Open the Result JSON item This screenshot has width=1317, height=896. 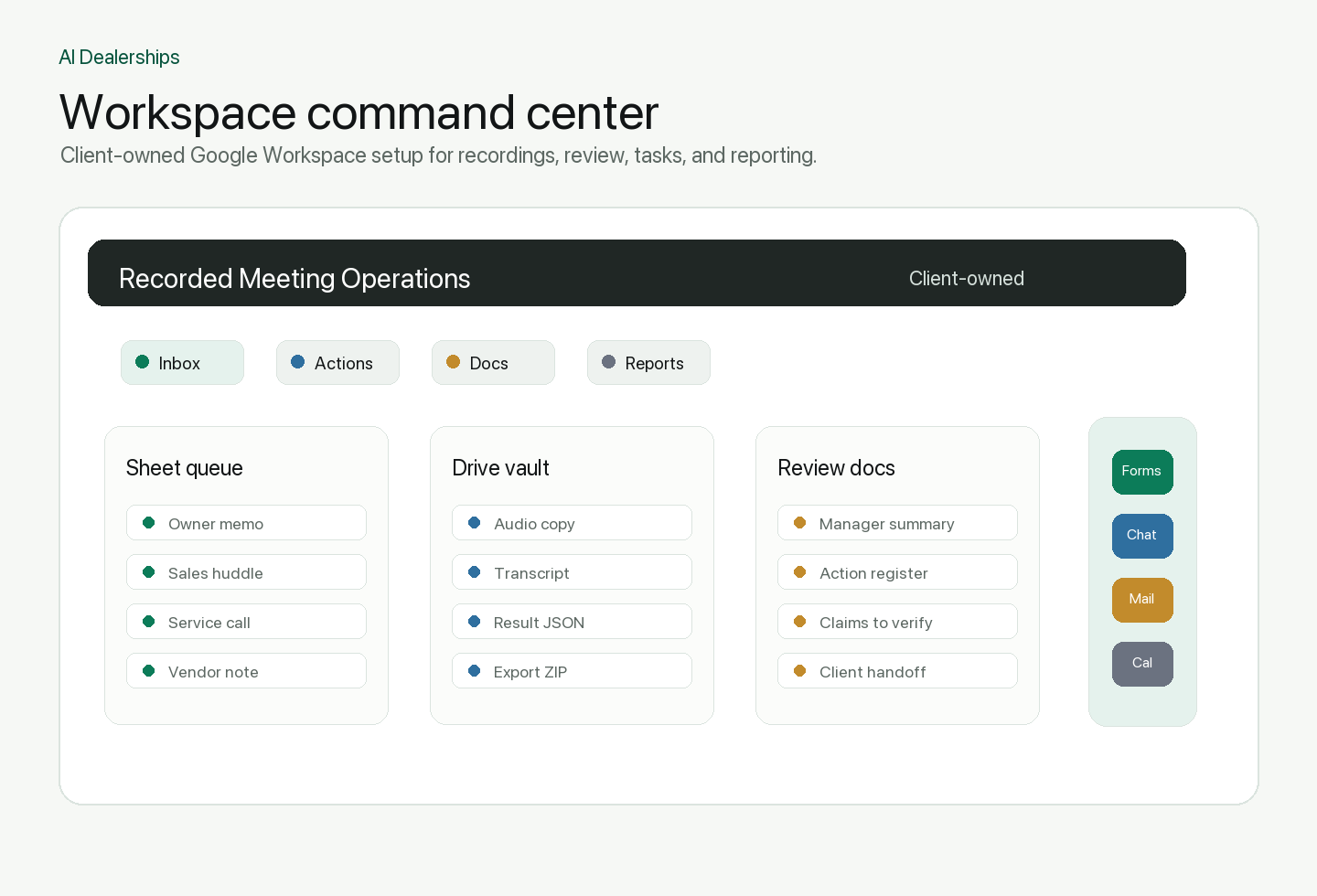(x=572, y=622)
